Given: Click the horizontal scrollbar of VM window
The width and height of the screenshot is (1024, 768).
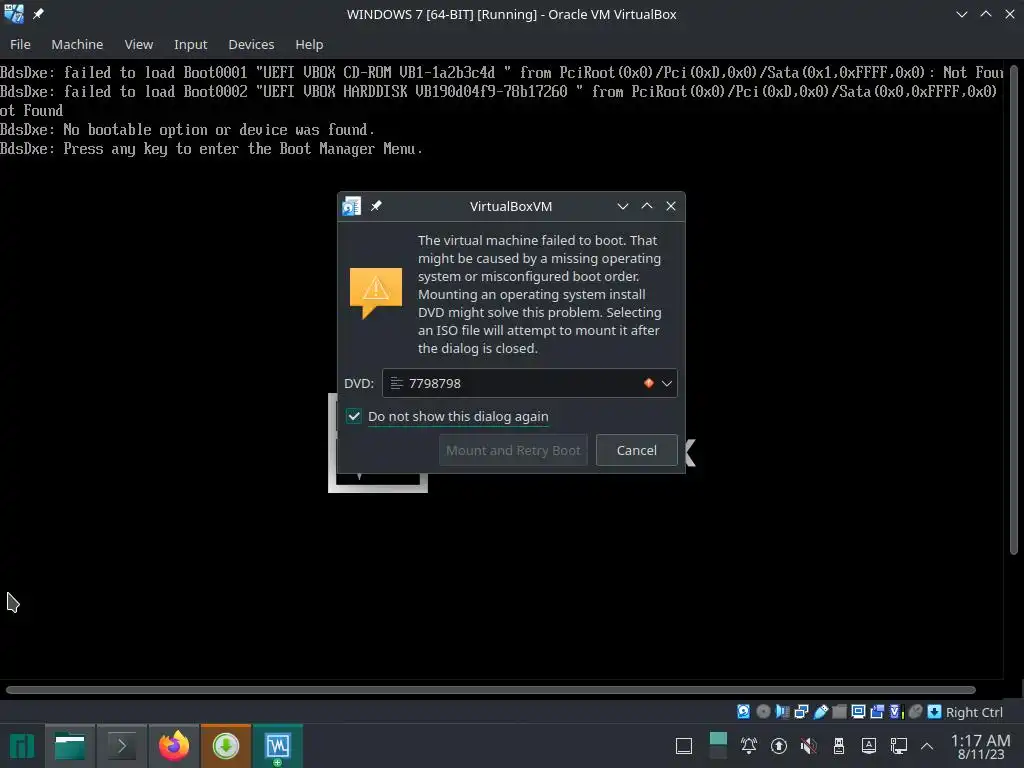Looking at the screenshot, I should coord(490,690).
